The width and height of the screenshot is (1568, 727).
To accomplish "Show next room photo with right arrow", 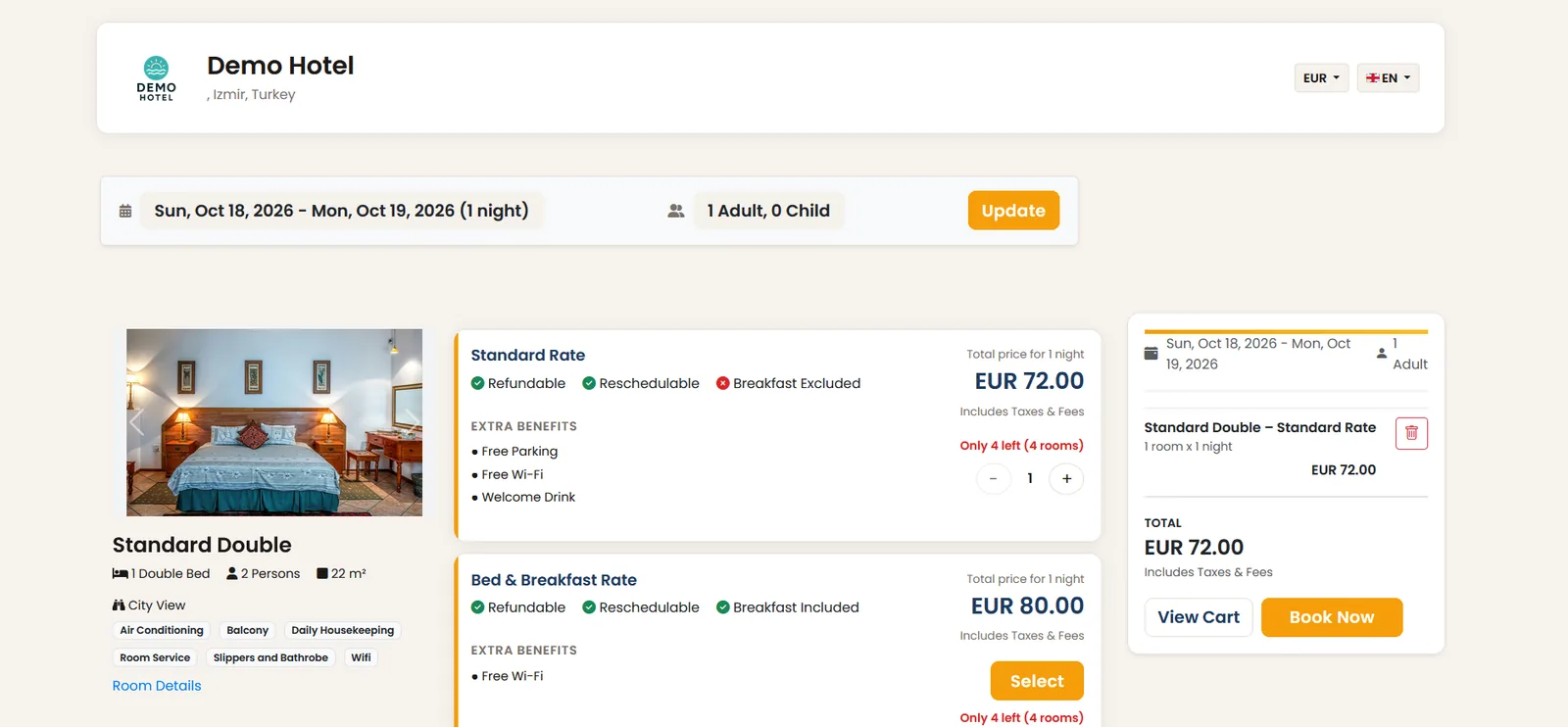I will point(413,422).
